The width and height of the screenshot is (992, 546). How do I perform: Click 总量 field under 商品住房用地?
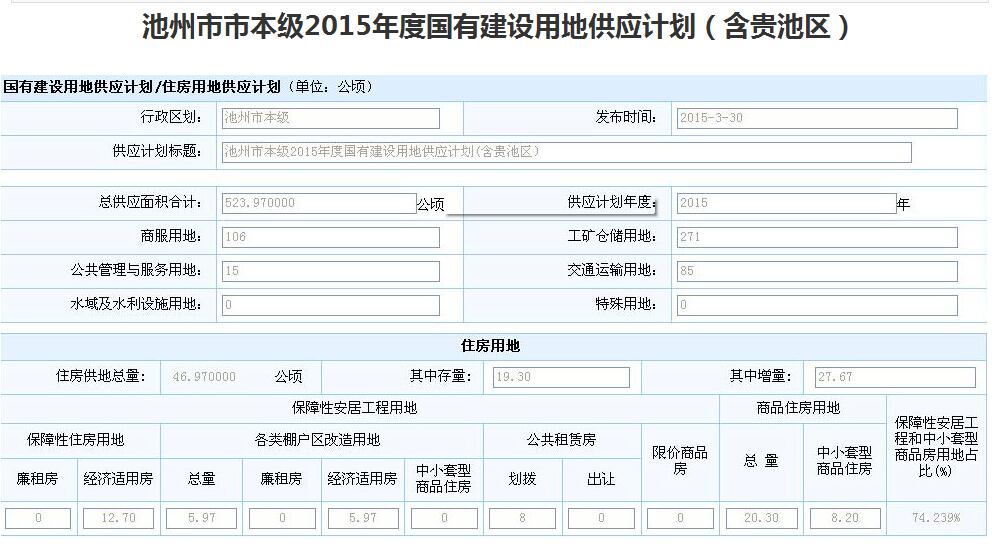click(x=762, y=518)
